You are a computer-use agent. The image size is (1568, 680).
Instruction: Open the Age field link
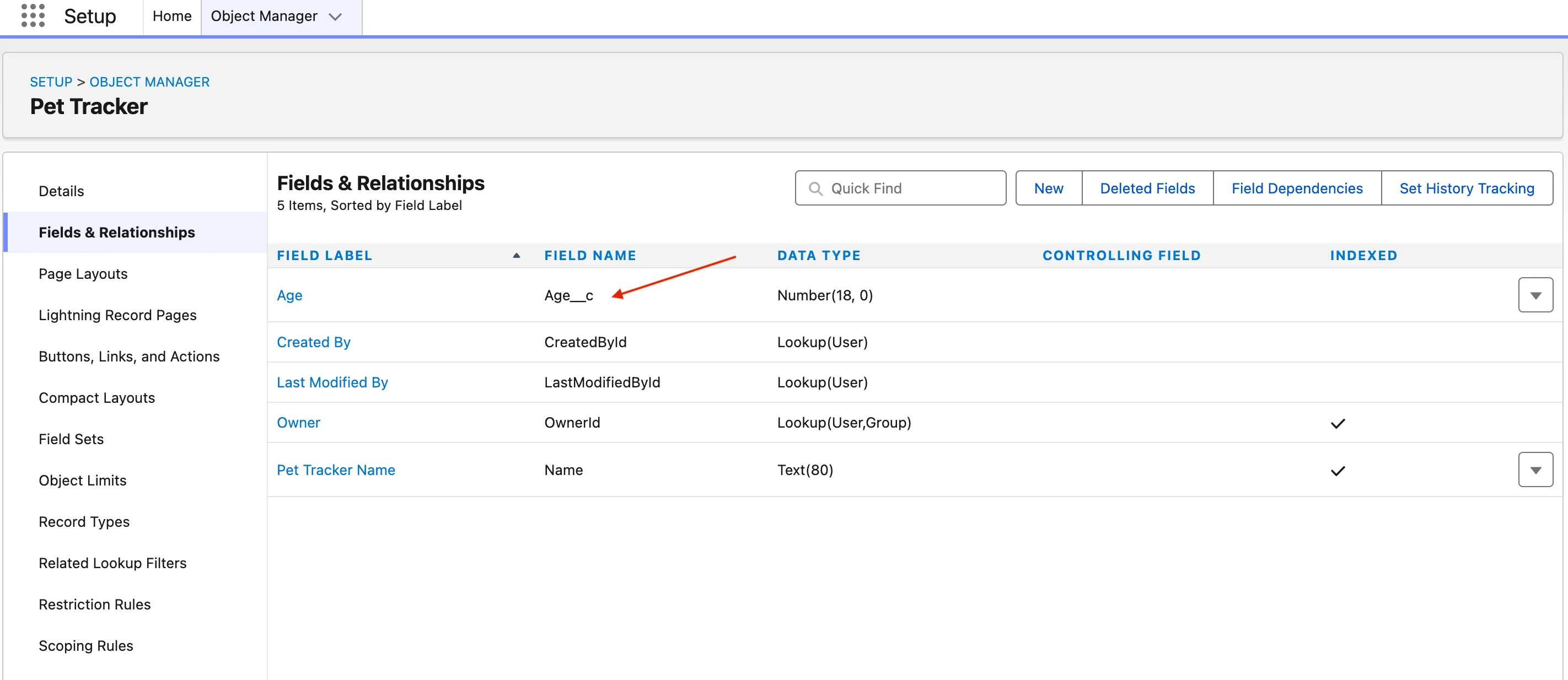(x=289, y=295)
